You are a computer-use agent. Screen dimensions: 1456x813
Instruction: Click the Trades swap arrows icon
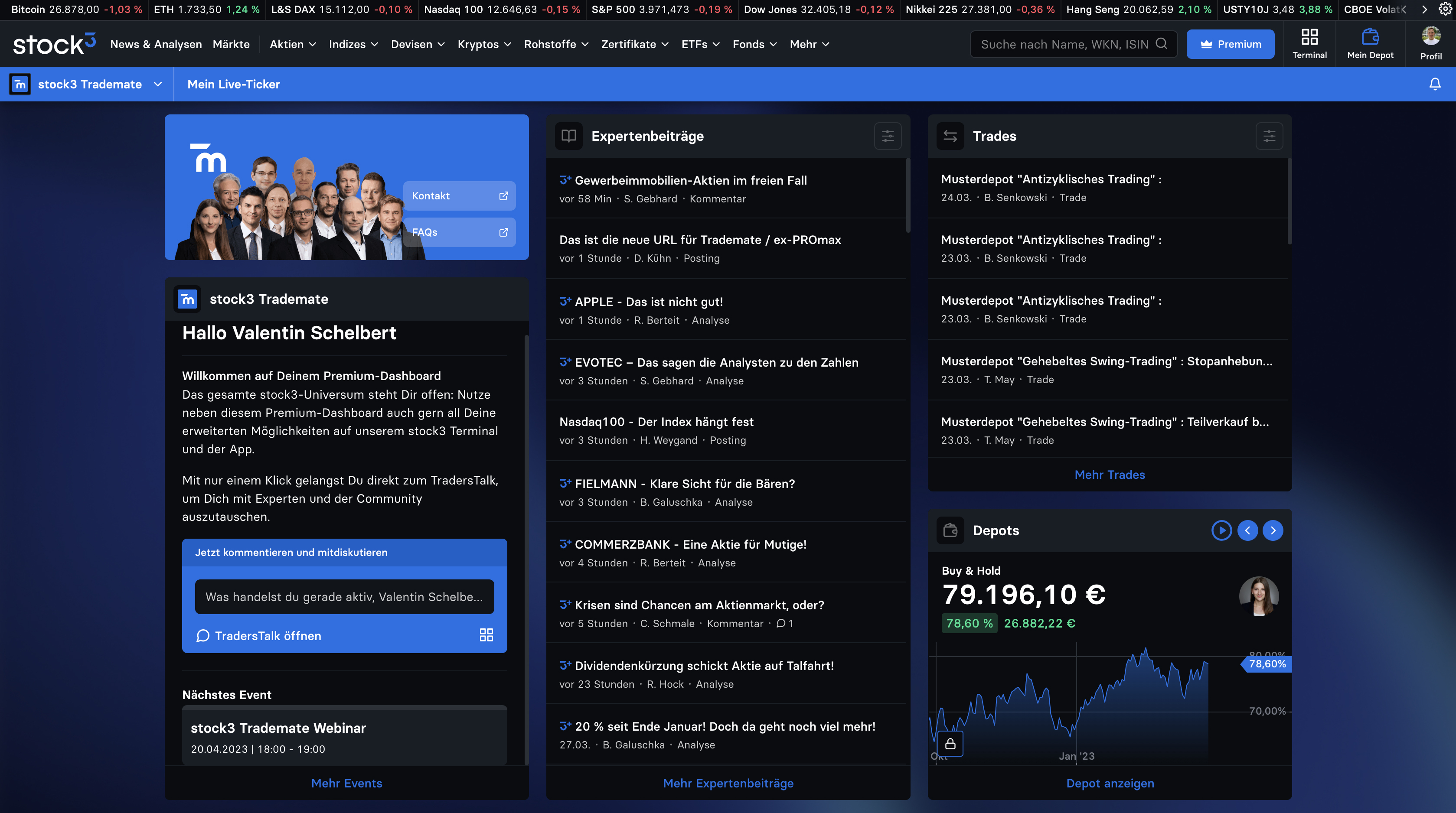coord(950,136)
